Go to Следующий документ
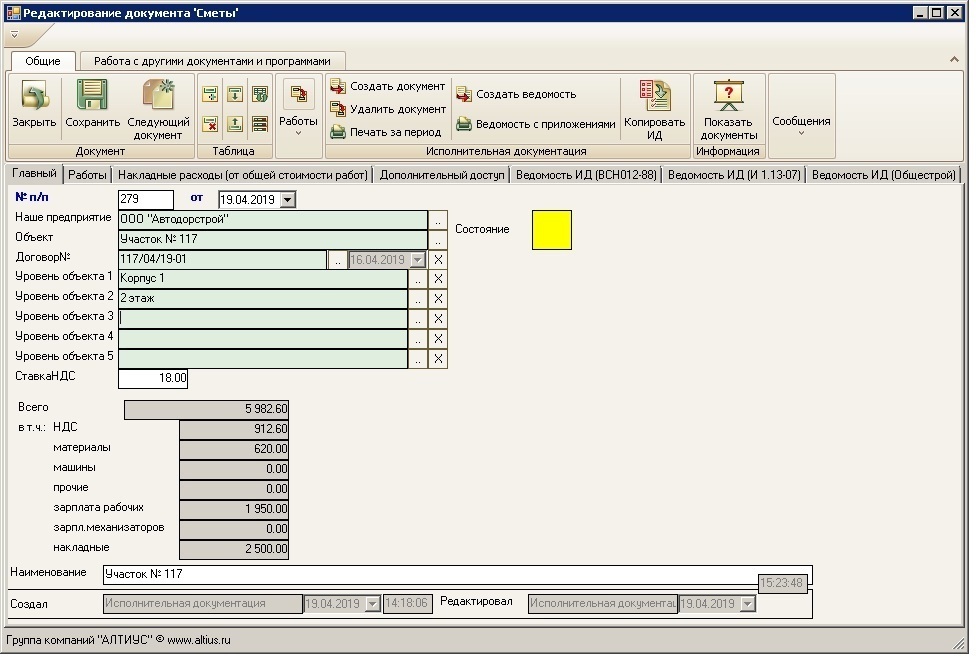The height and width of the screenshot is (656, 976). click(x=158, y=95)
